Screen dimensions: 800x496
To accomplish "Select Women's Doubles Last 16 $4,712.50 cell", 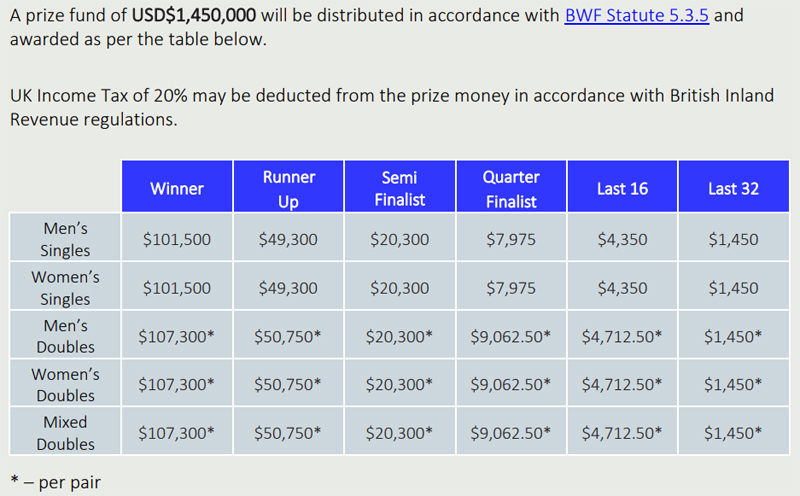I will click(x=622, y=385).
